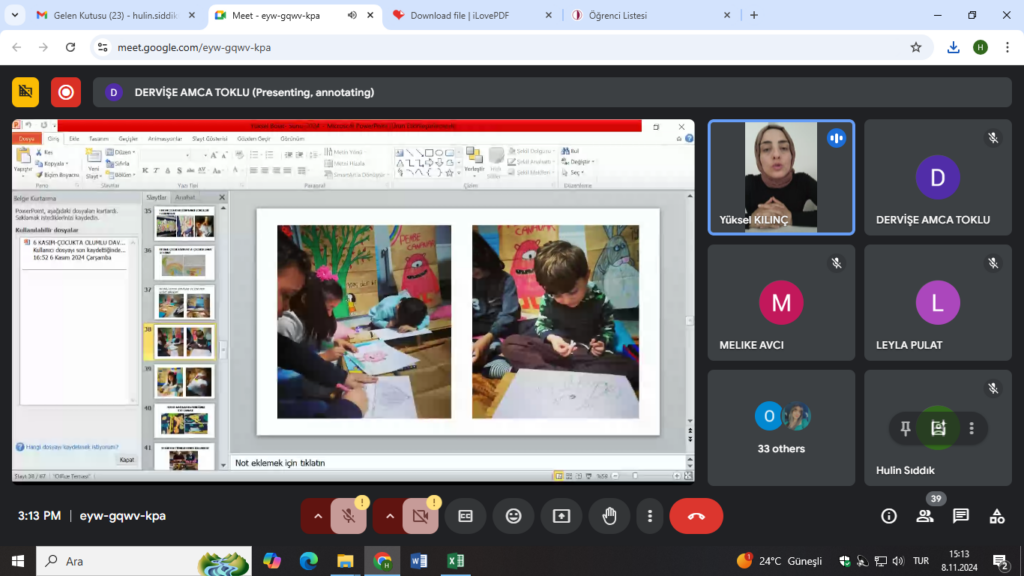Show the participants list
This screenshot has width=1024, height=576.
925,516
